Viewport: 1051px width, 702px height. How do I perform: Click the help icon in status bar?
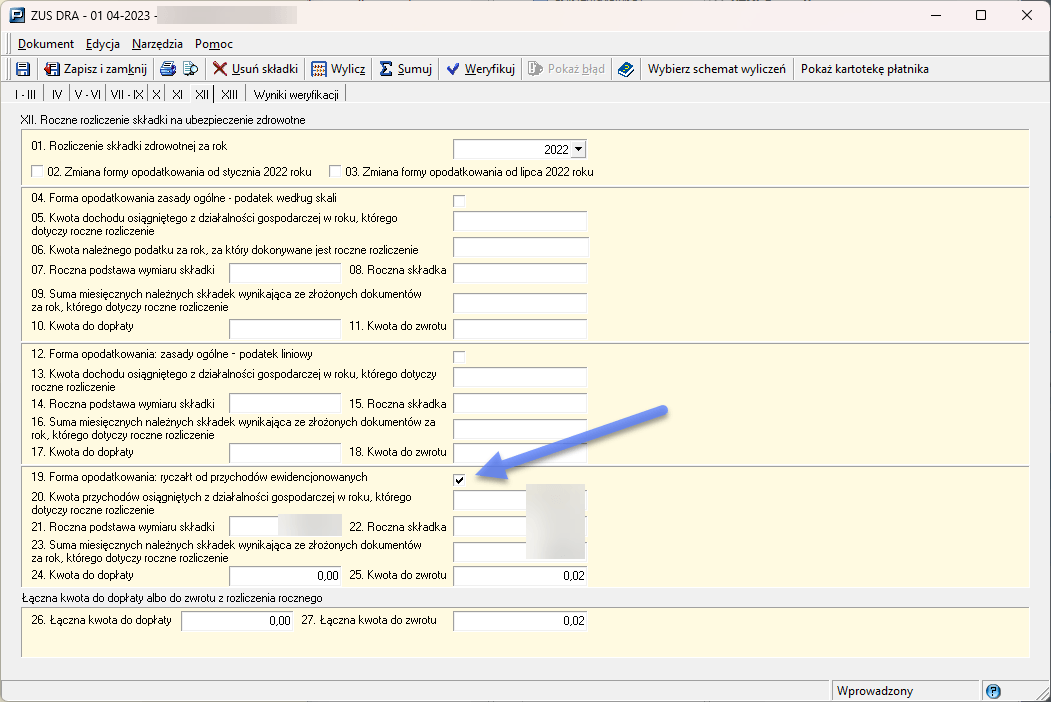pos(993,691)
